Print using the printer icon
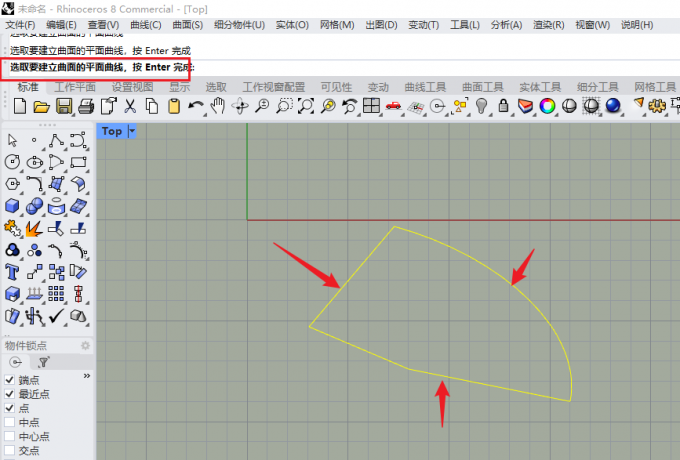 (x=86, y=106)
